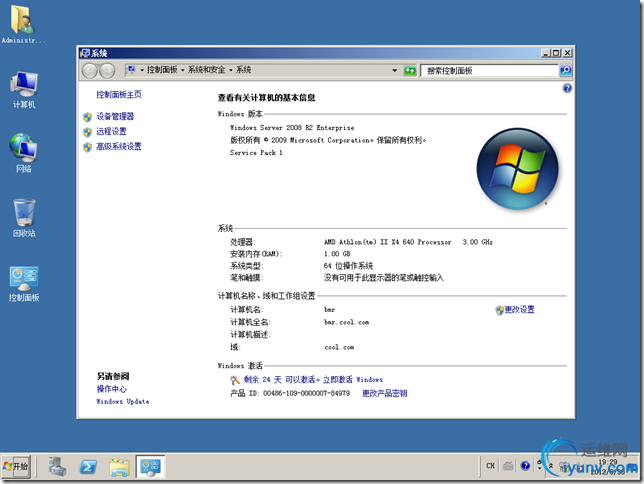Click the activate Windows now link
This screenshot has height=484, width=644.
[x=353, y=379]
